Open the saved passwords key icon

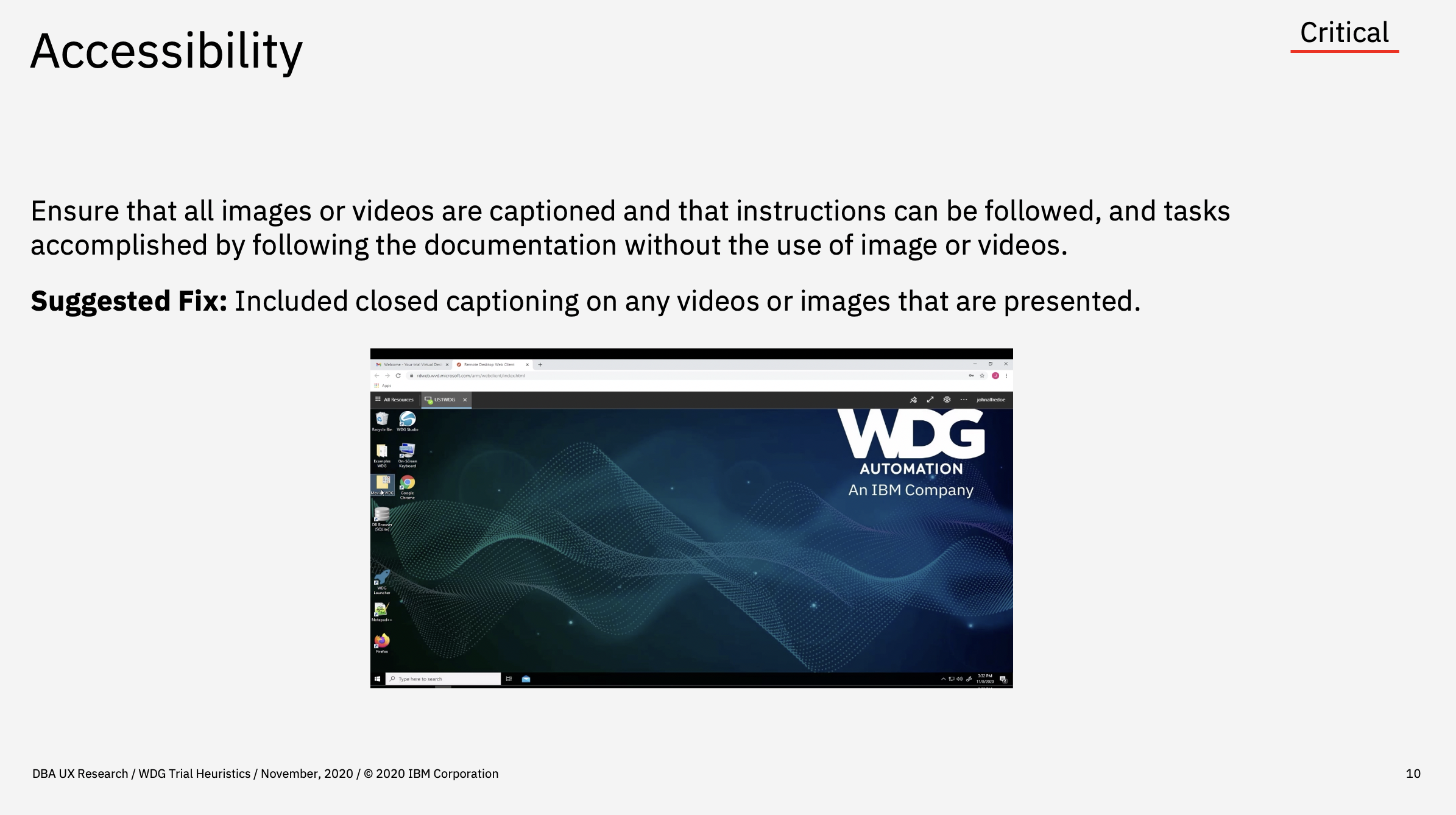click(x=971, y=376)
